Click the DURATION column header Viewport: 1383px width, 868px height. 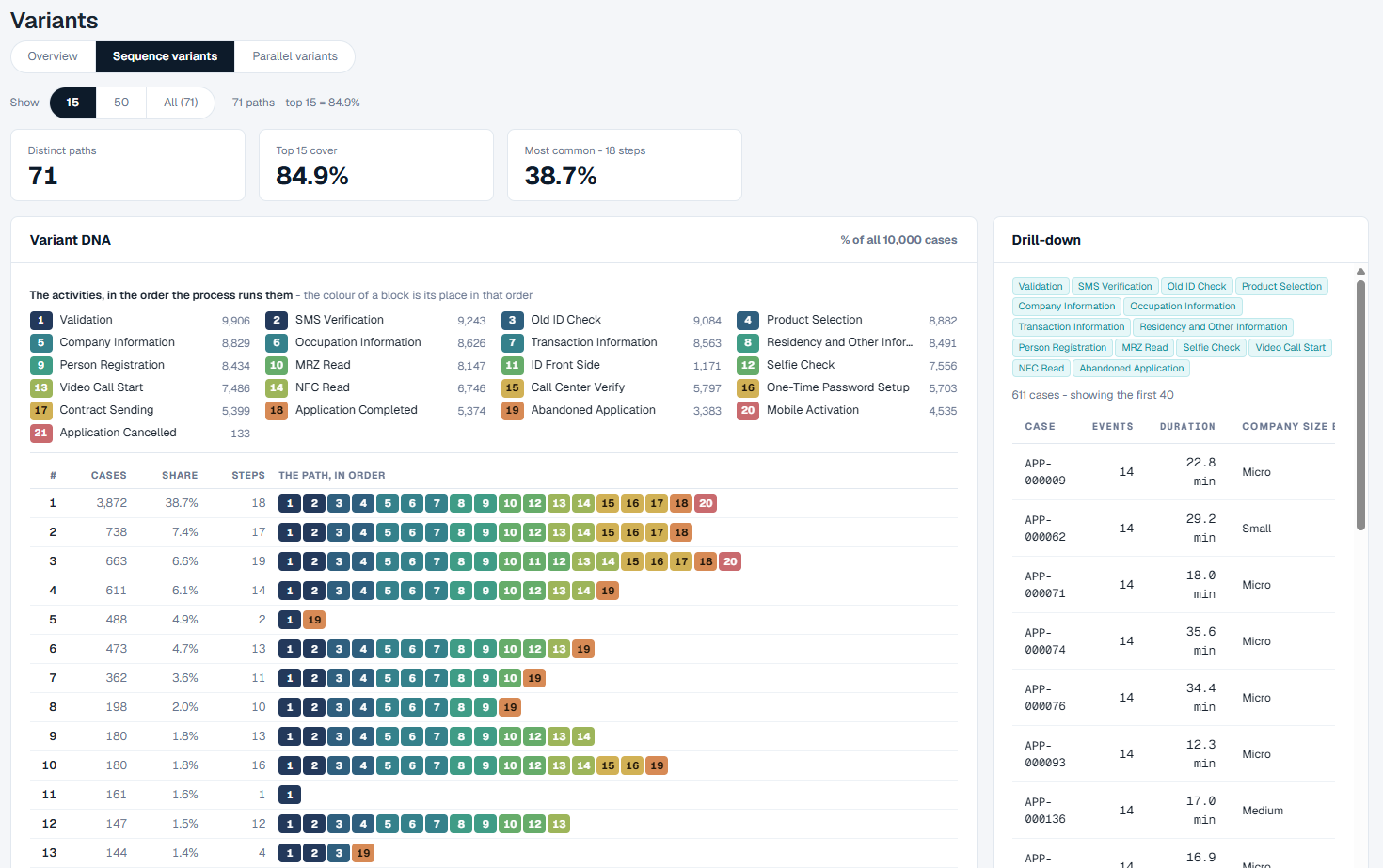(1187, 427)
